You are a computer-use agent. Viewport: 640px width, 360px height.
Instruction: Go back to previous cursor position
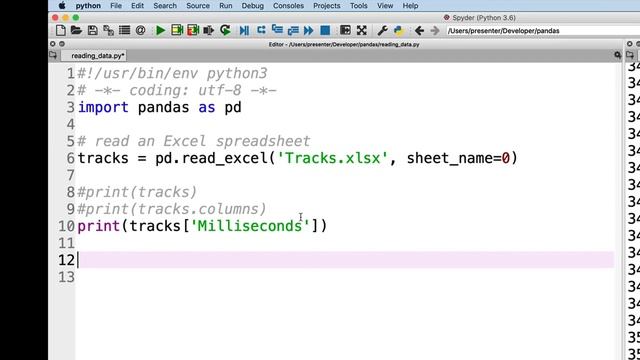click(419, 31)
